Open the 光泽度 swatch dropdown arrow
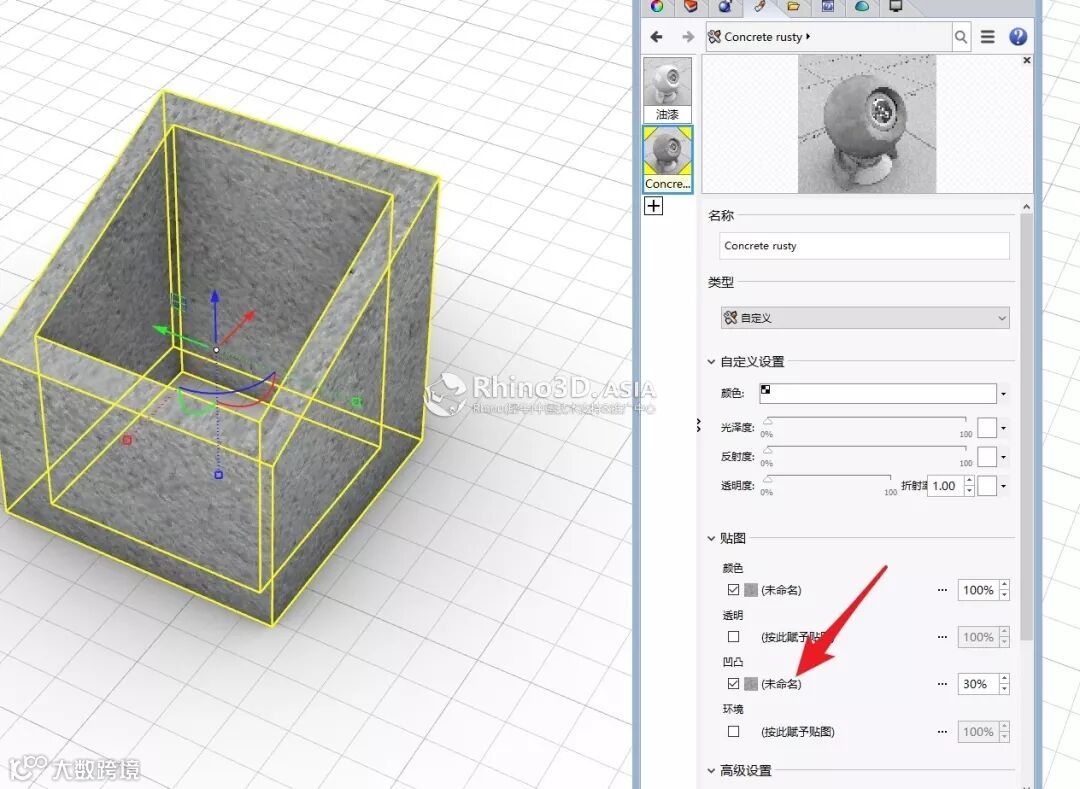Viewport: 1080px width, 789px height. pyautogui.click(x=1004, y=428)
